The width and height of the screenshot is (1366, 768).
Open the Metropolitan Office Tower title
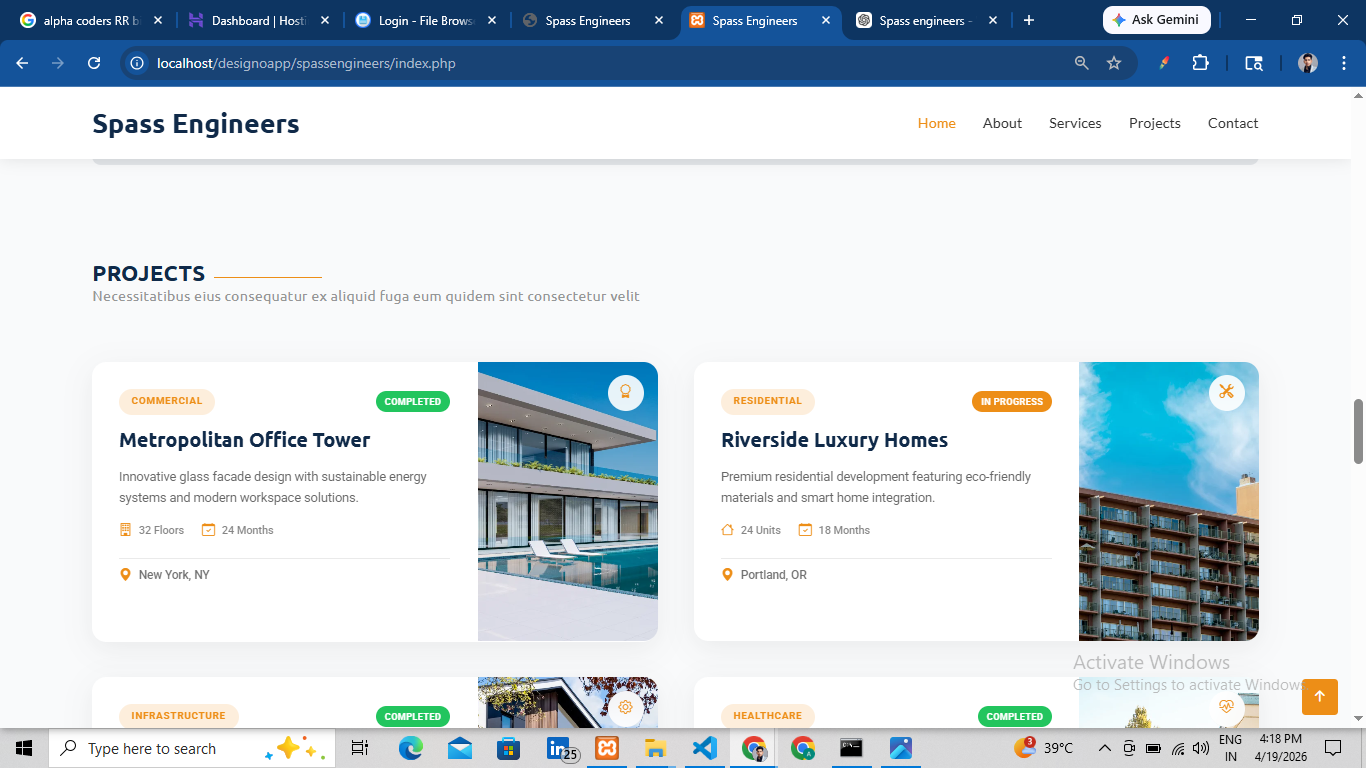click(245, 440)
